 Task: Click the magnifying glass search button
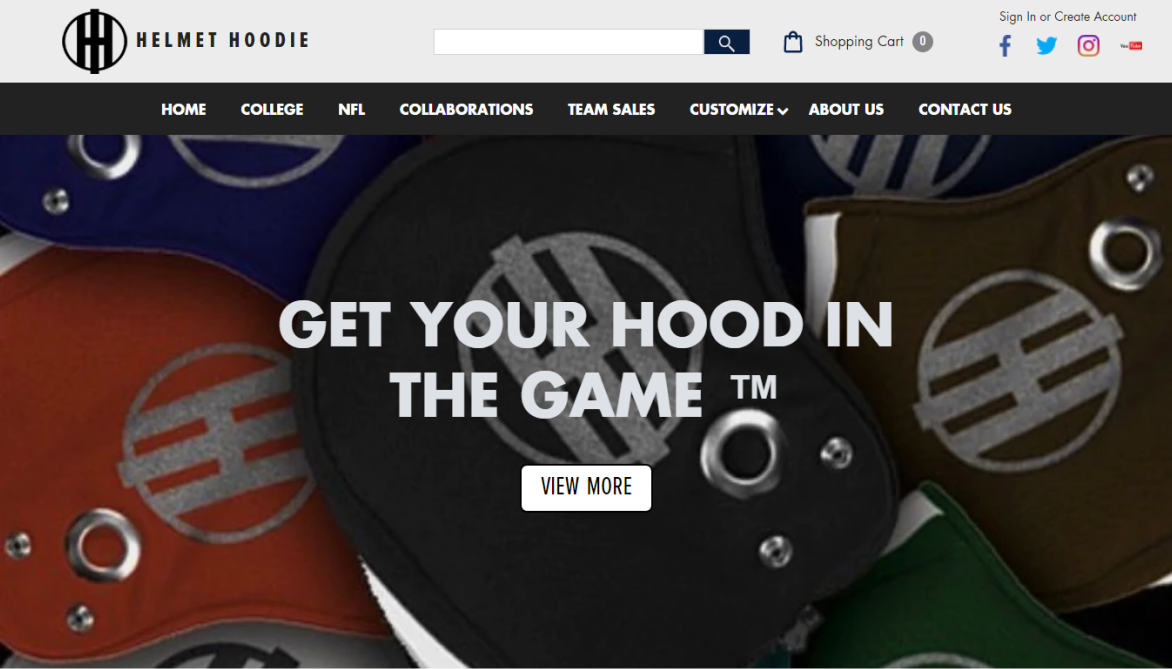click(x=727, y=43)
